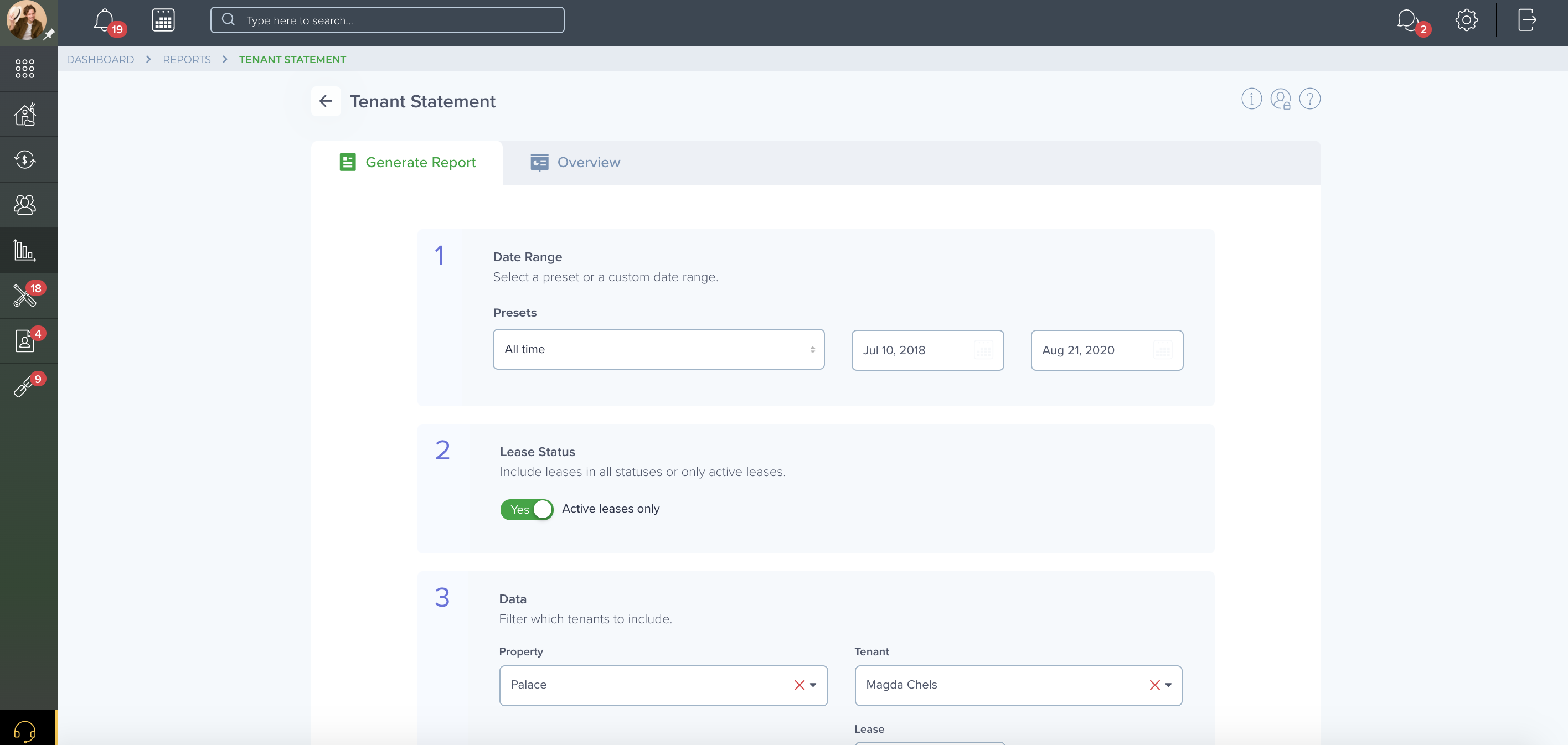This screenshot has height=745, width=1568.
Task: Click the back arrow beside Tenant Statement
Action: point(326,101)
